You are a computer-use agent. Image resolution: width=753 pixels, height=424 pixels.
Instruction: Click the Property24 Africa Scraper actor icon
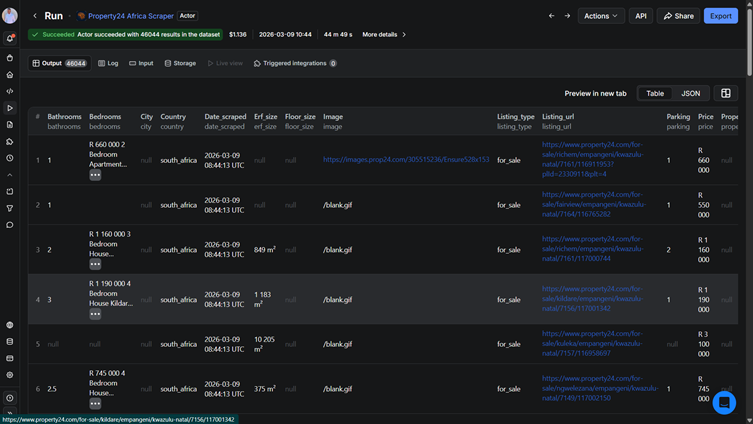pos(81,16)
